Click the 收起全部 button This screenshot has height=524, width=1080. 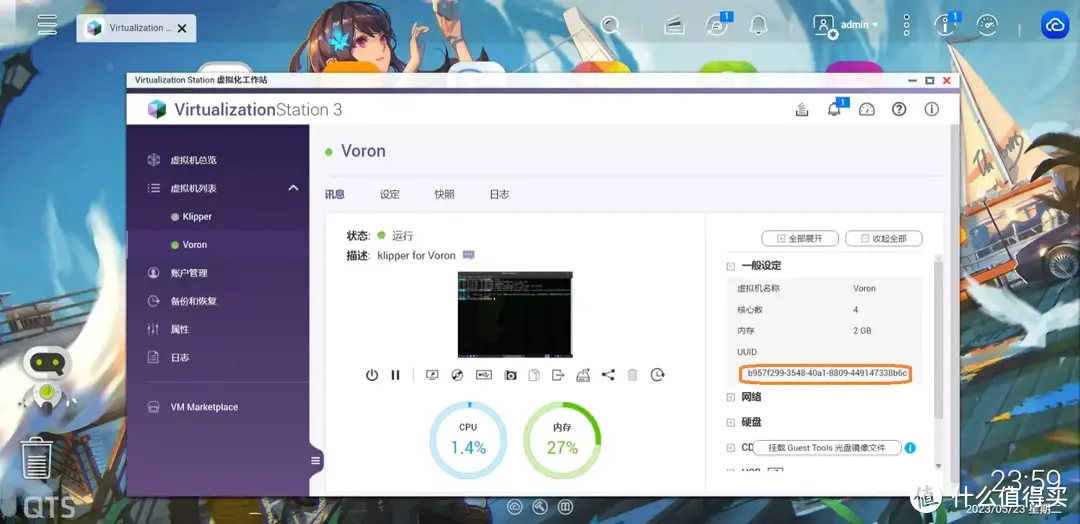(x=884, y=238)
